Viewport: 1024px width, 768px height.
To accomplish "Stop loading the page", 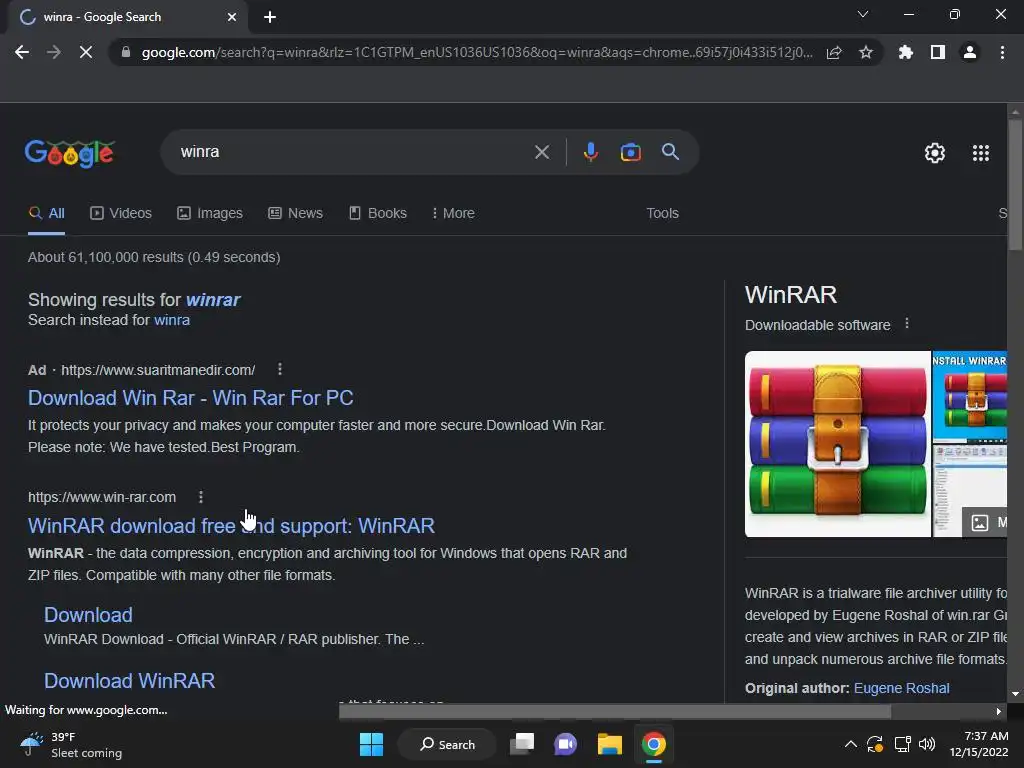I will [x=86, y=52].
